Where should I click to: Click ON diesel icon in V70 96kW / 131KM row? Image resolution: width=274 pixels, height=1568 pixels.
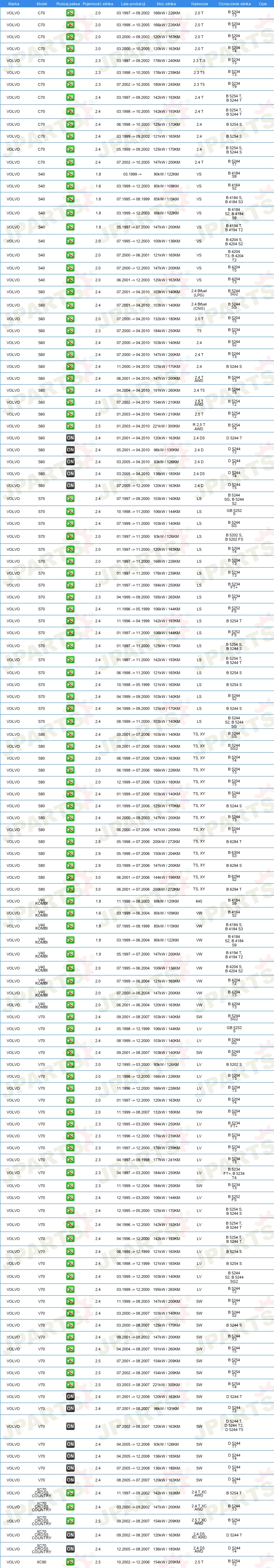(x=71, y=1409)
